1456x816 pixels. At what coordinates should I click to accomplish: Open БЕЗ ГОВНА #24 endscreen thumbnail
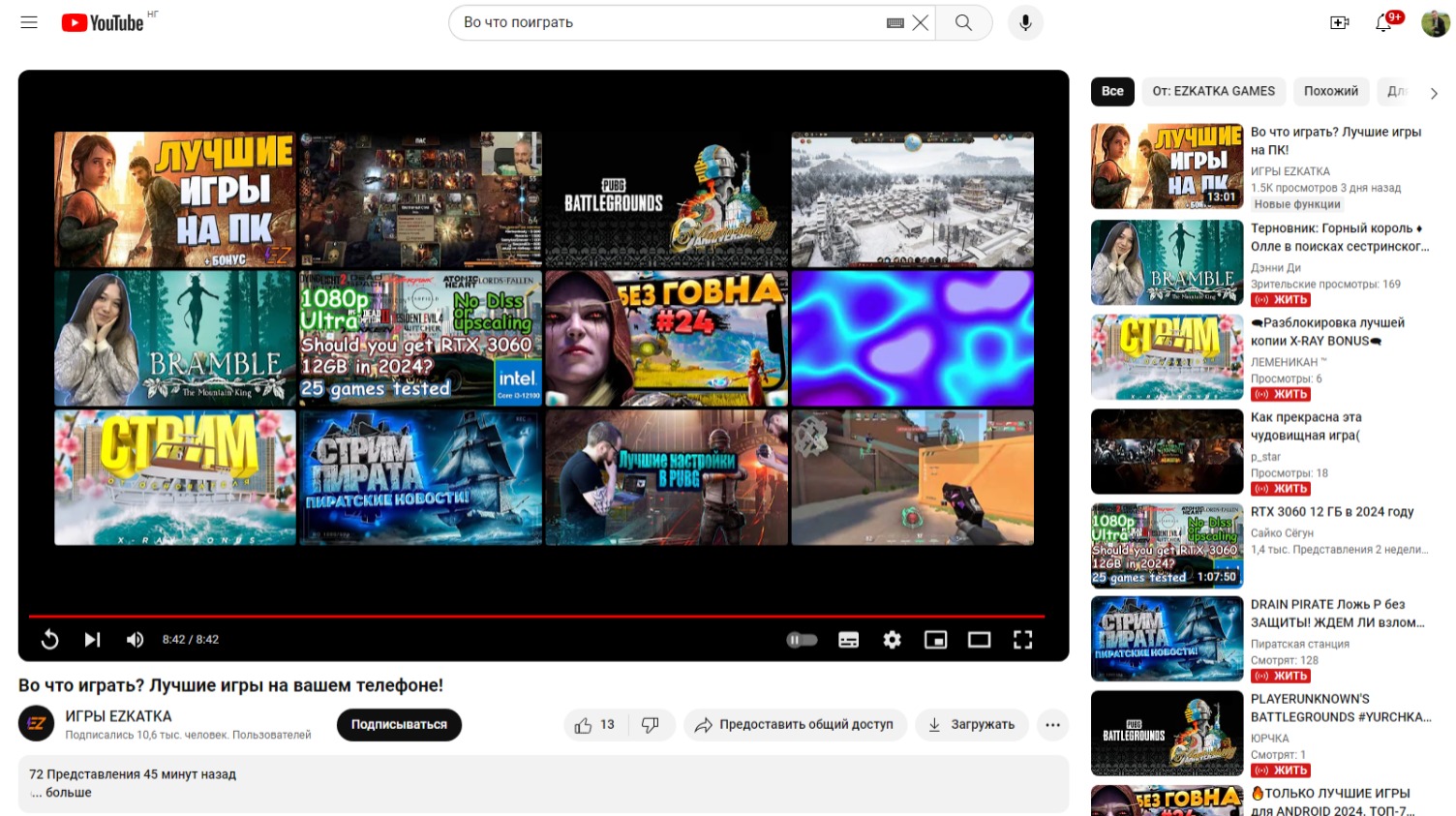click(666, 338)
